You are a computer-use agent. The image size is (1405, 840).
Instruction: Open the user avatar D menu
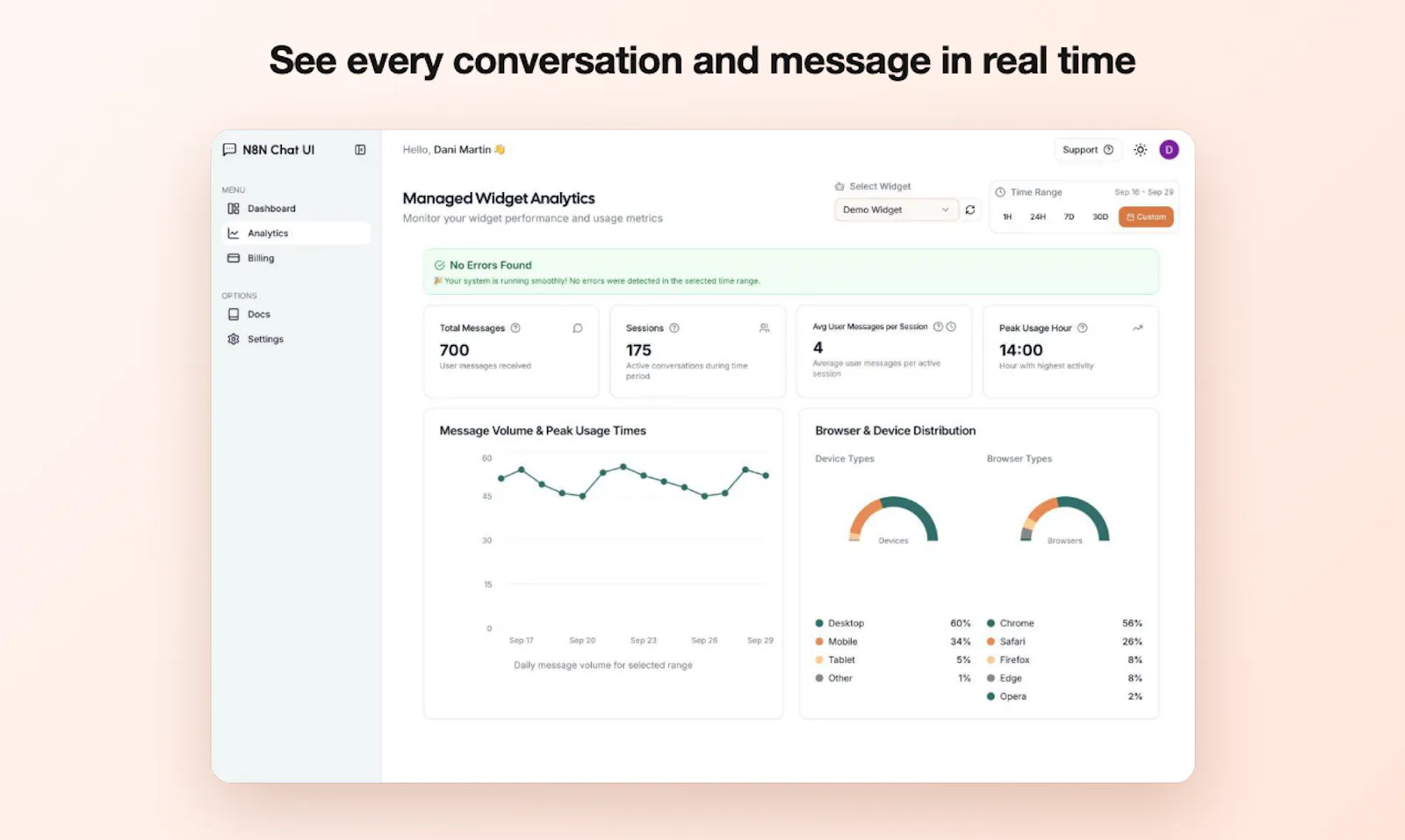coord(1169,150)
